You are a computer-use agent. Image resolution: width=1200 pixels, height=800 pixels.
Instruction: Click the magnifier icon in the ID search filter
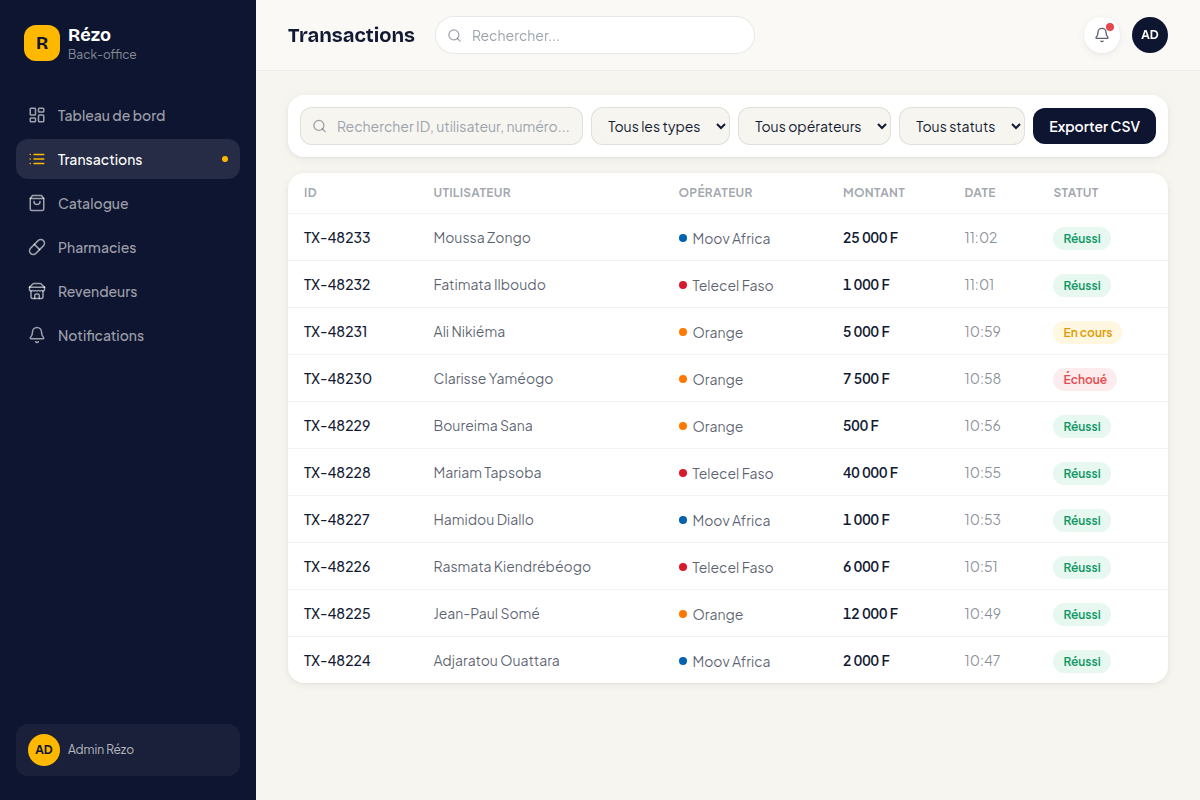pyautogui.click(x=320, y=127)
